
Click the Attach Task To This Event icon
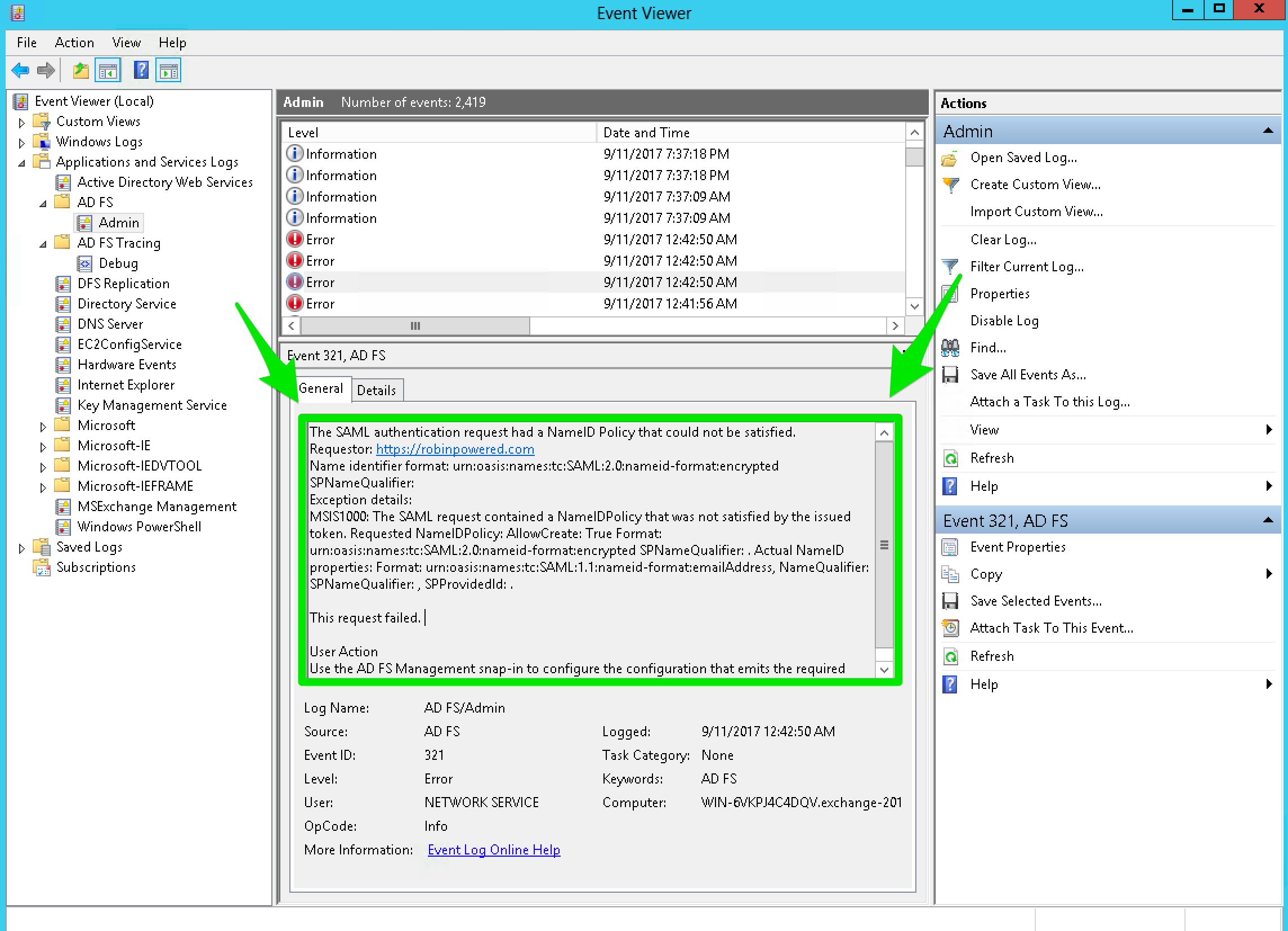pos(952,628)
